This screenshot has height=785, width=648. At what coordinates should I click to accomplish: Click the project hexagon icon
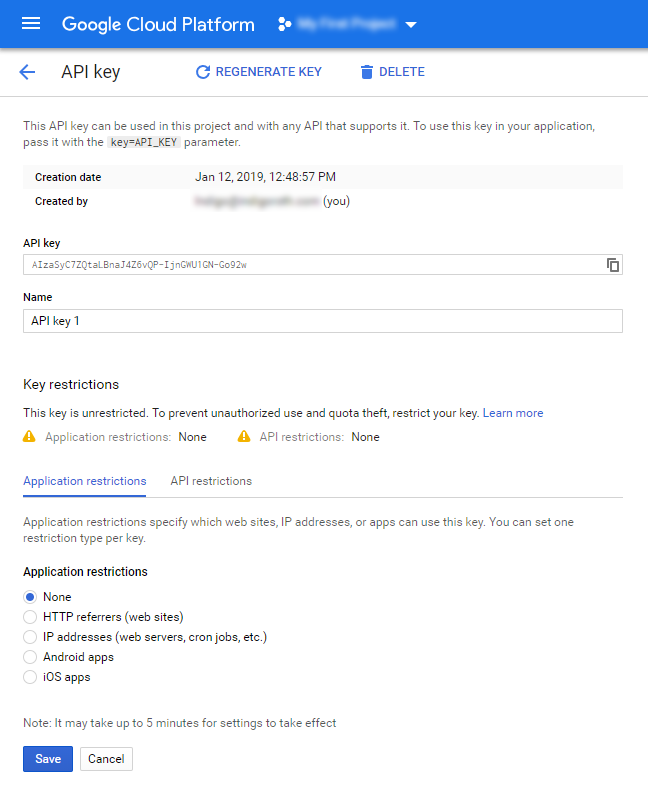[283, 24]
